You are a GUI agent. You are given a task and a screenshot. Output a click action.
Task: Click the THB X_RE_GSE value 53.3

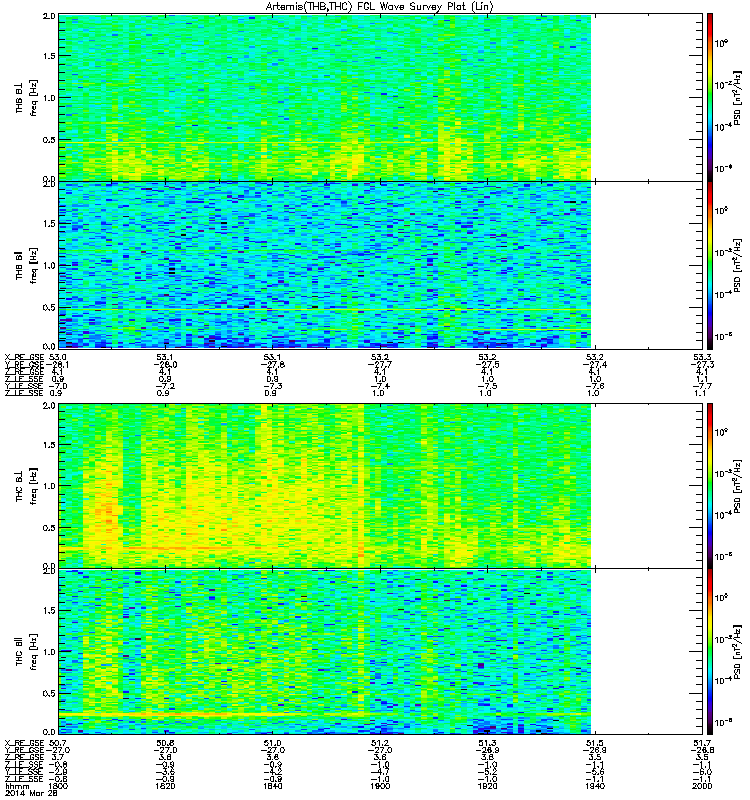pos(703,357)
